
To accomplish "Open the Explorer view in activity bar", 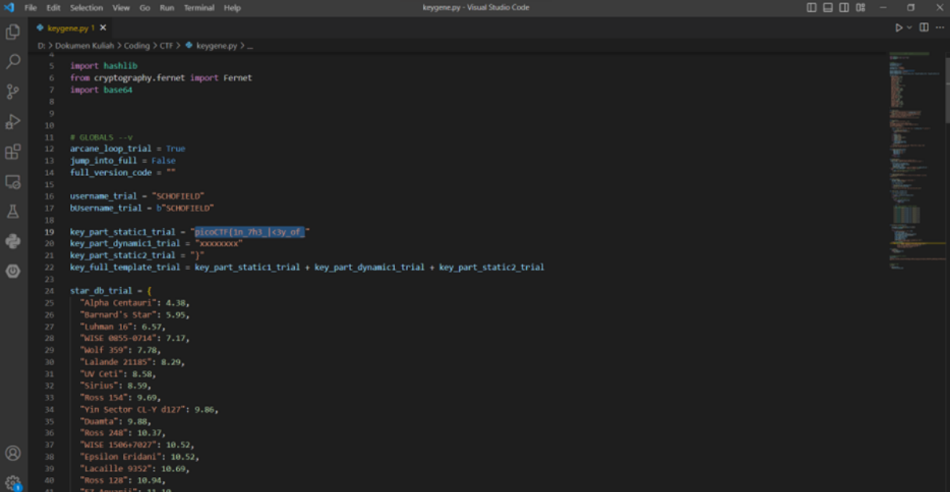I will point(13,32).
